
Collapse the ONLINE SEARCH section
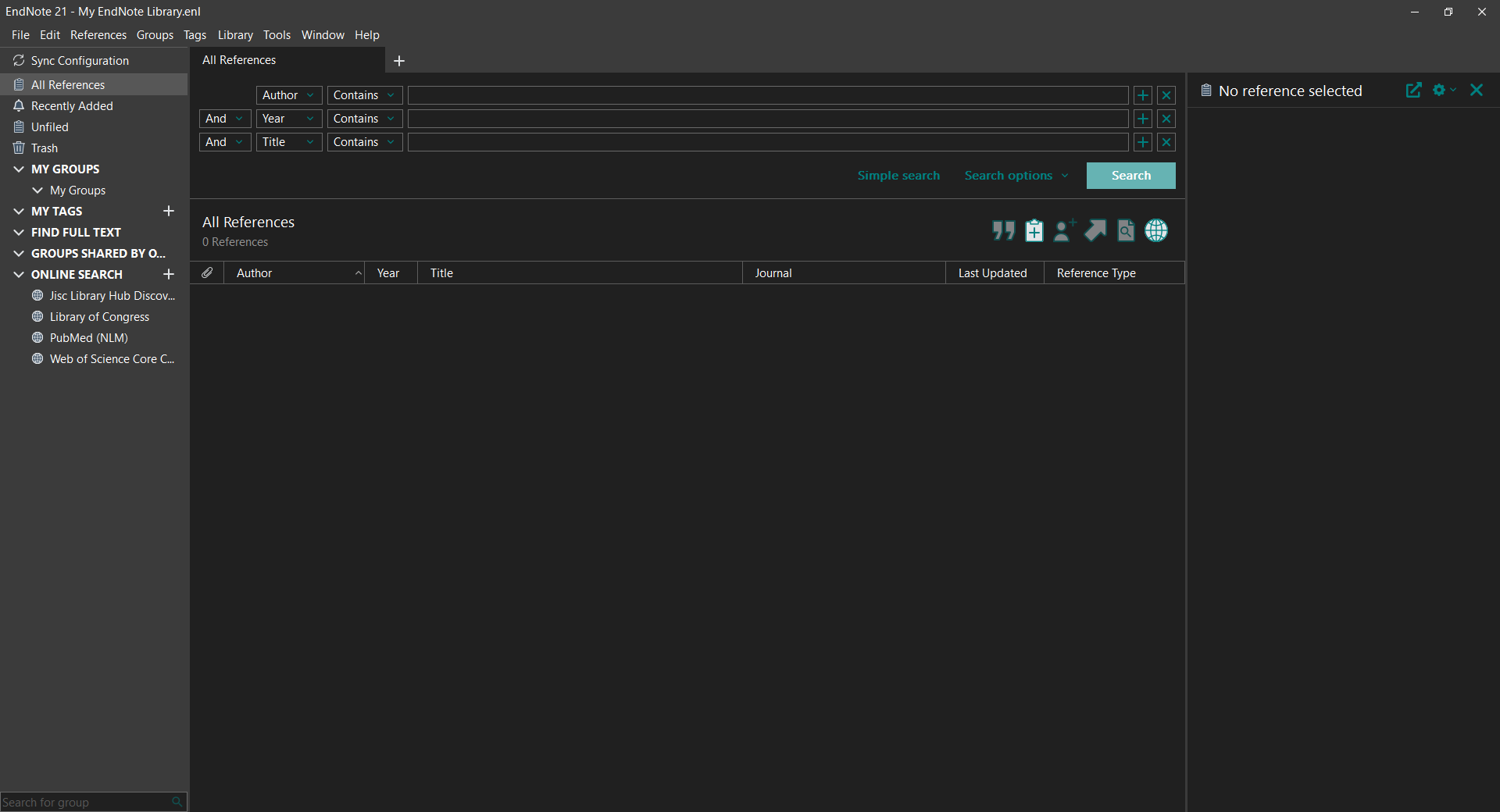19,274
